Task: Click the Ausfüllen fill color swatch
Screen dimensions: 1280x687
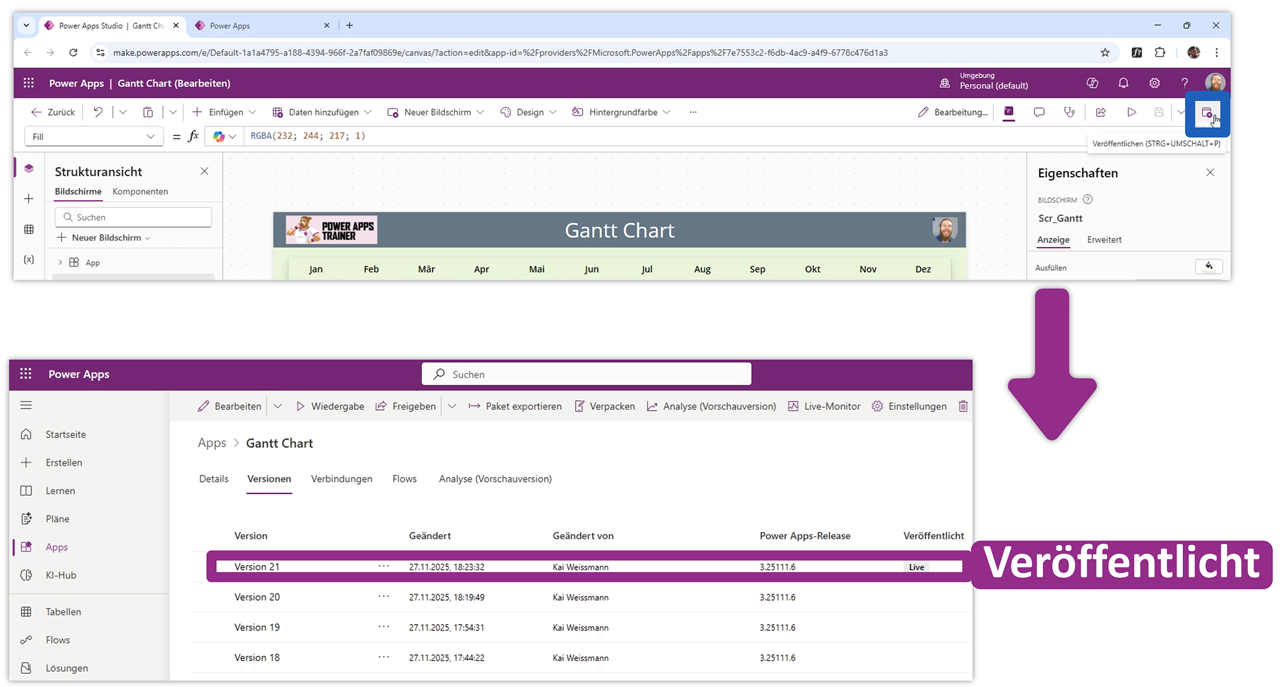Action: click(x=1209, y=266)
